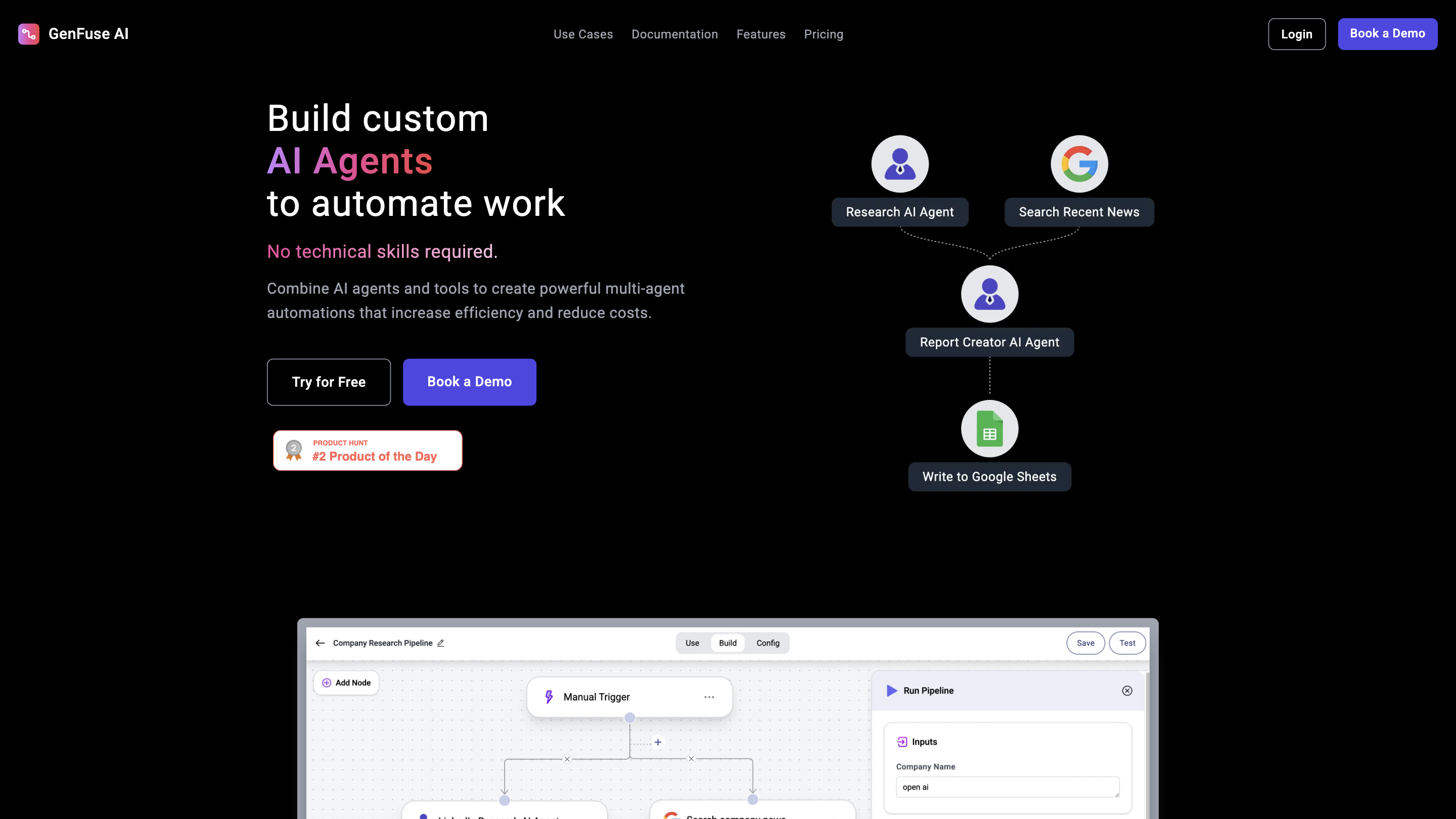Click the pencil icon to rename the pipeline

coord(440,643)
